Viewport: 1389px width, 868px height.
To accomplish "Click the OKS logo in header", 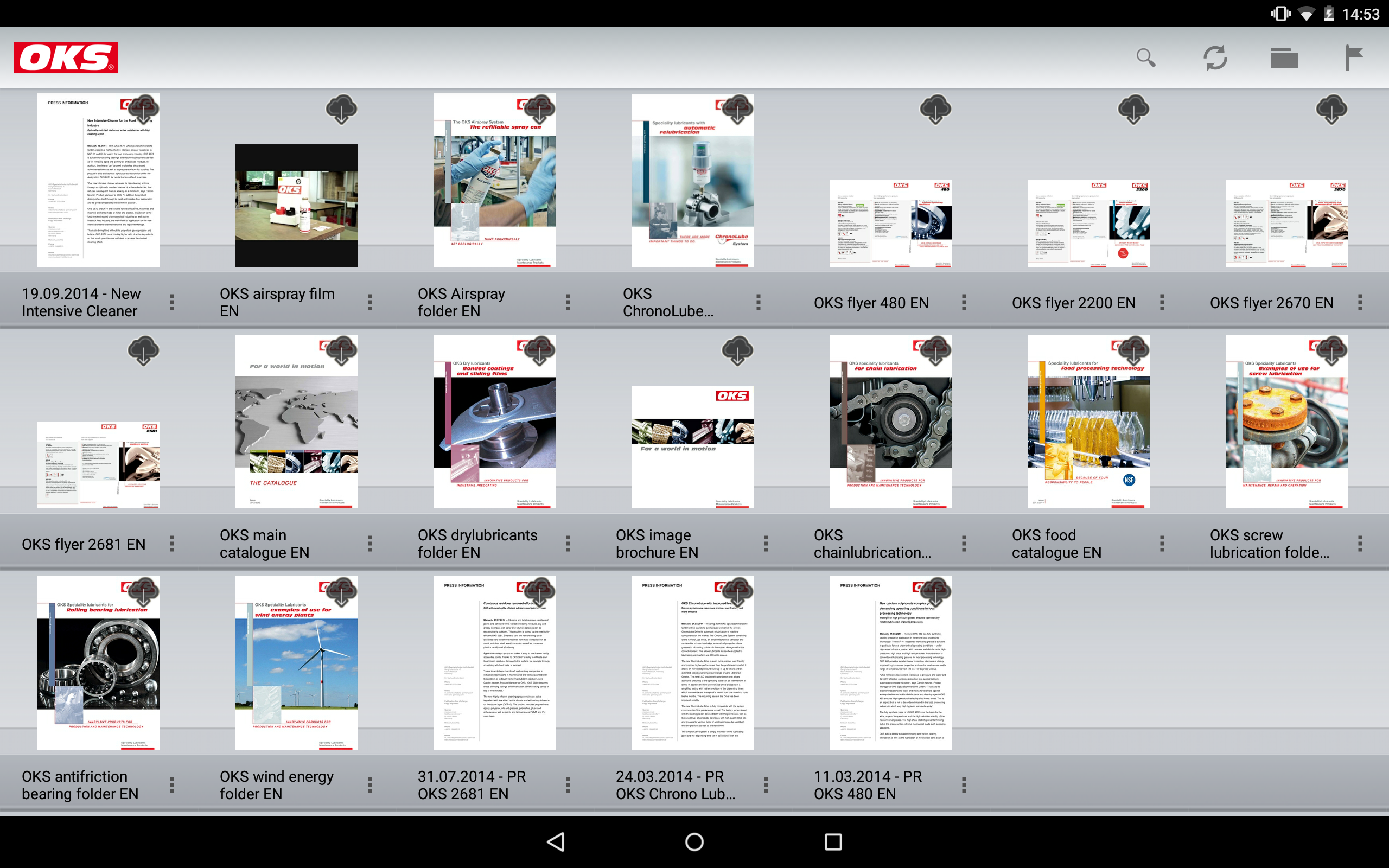I will coord(66,58).
